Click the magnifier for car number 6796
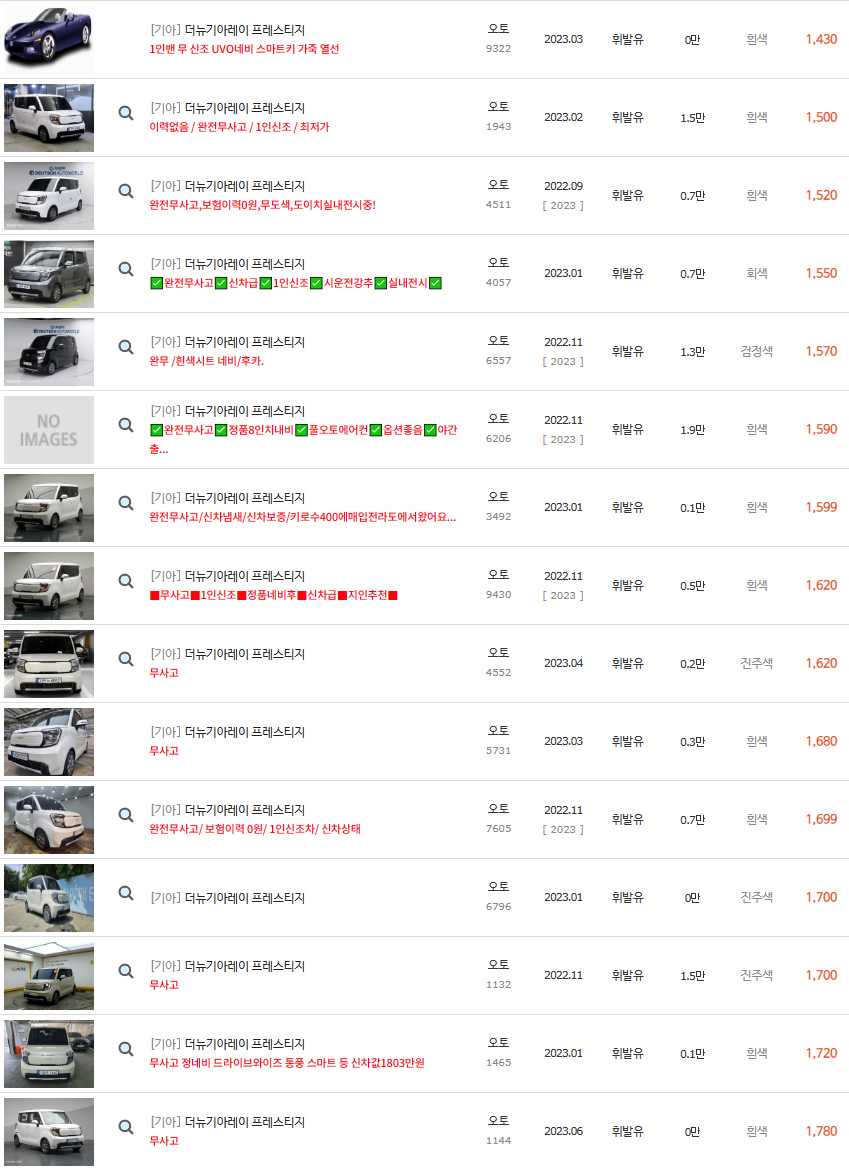The image size is (849, 1170). click(126, 893)
